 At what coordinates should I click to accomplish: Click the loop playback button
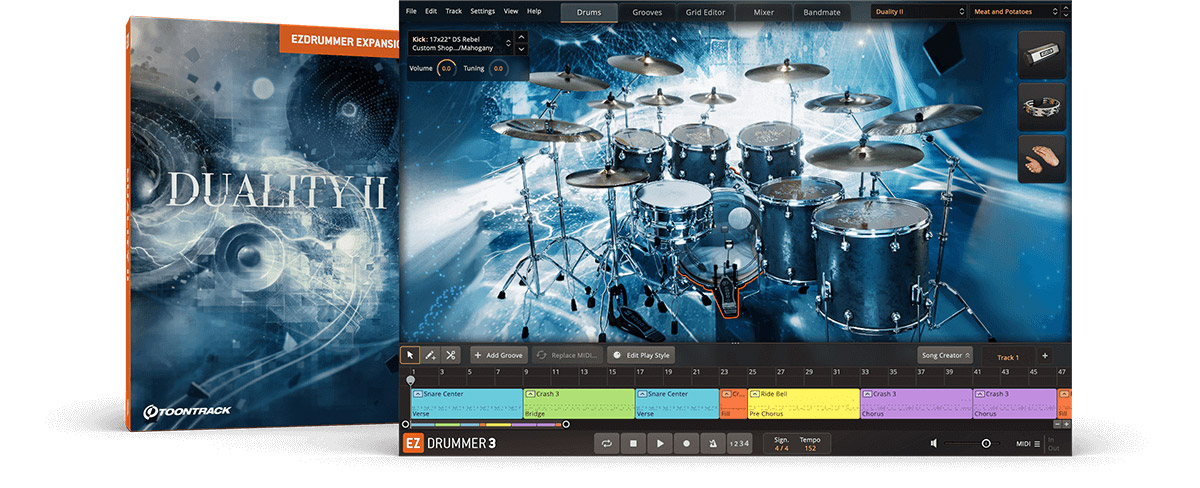coord(606,443)
